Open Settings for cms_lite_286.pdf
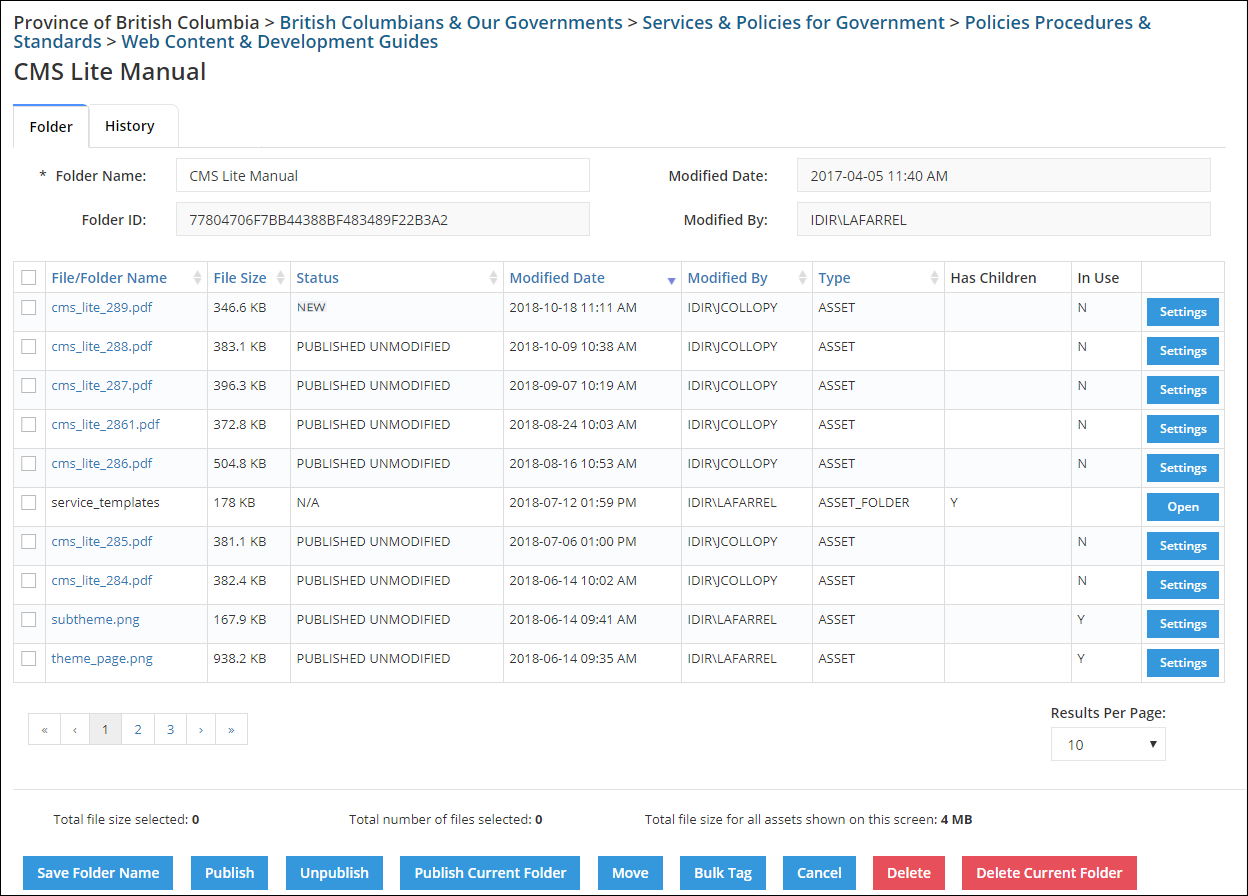Screen dimensions: 1248x896 [x=1183, y=468]
